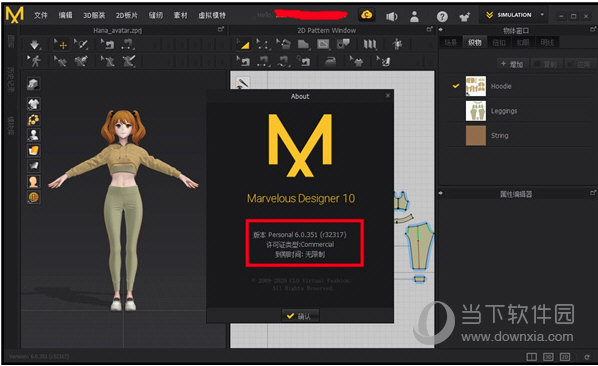Toggle the 3D garment display icon
The width and height of the screenshot is (598, 366).
pos(34,104)
